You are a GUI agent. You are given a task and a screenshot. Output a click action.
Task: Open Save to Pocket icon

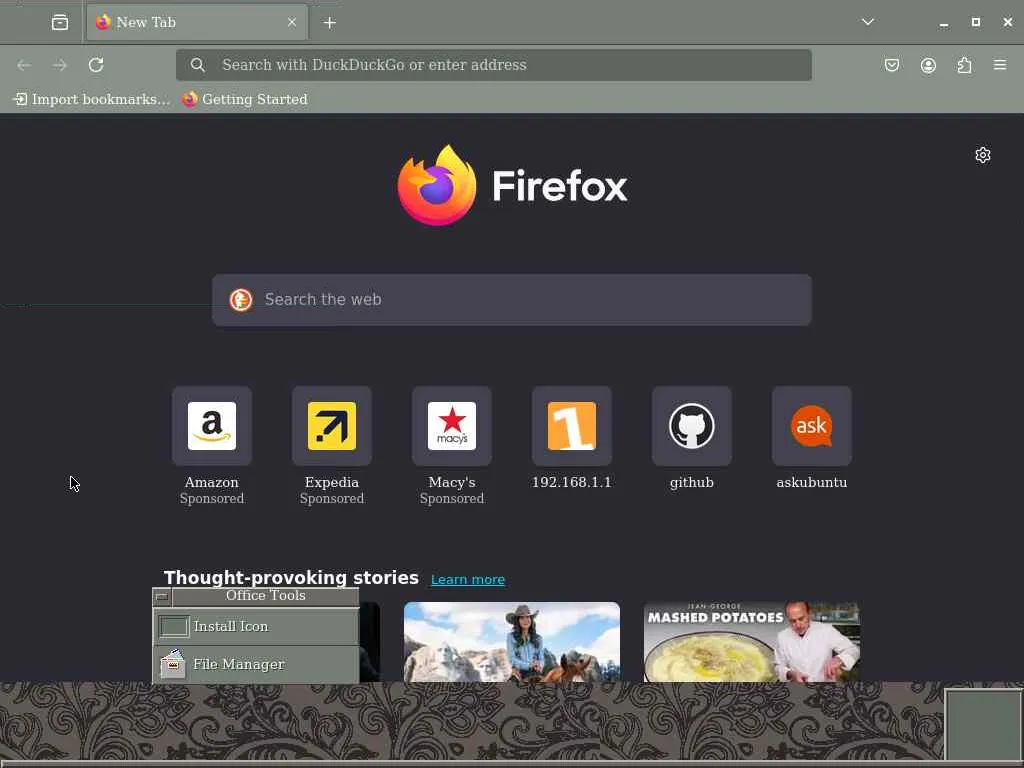tap(891, 65)
